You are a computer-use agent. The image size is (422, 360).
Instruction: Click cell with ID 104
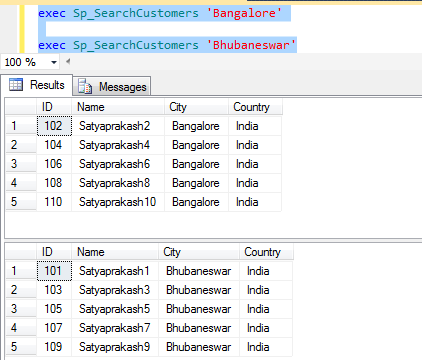pos(54,145)
